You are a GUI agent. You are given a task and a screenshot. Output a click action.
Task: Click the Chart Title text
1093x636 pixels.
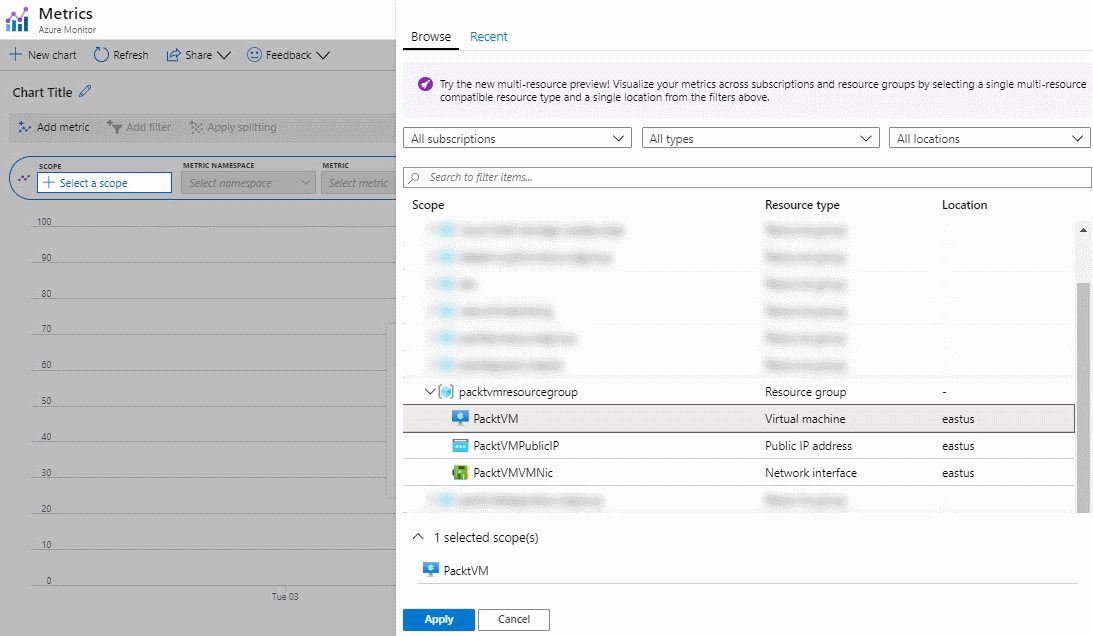(x=43, y=92)
